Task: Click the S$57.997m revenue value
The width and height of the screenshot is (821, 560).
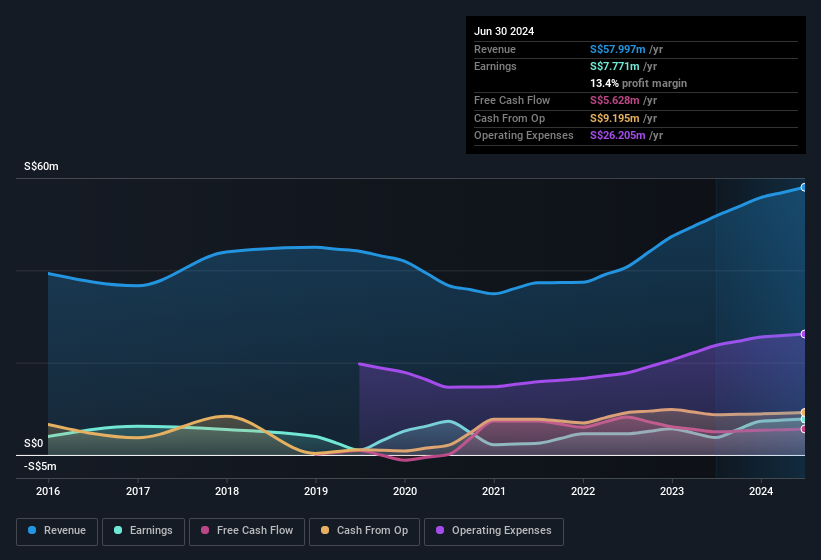Action: tap(617, 49)
